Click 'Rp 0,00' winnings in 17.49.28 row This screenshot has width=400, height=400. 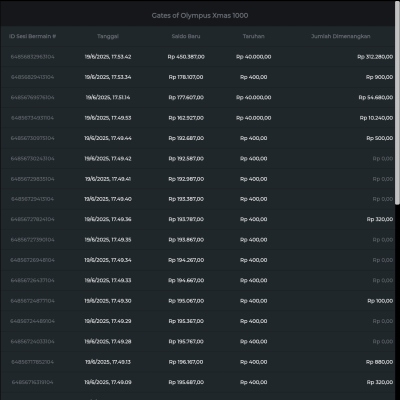[x=383, y=342]
